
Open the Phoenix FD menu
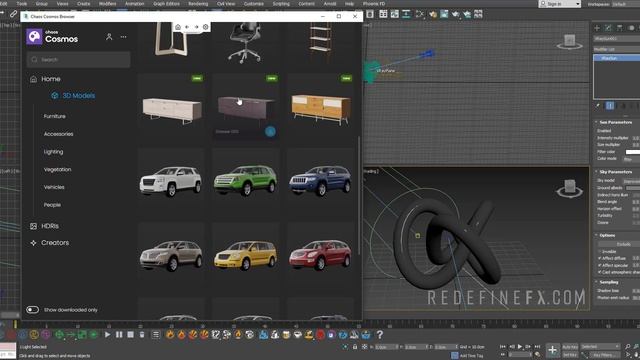pos(374,4)
